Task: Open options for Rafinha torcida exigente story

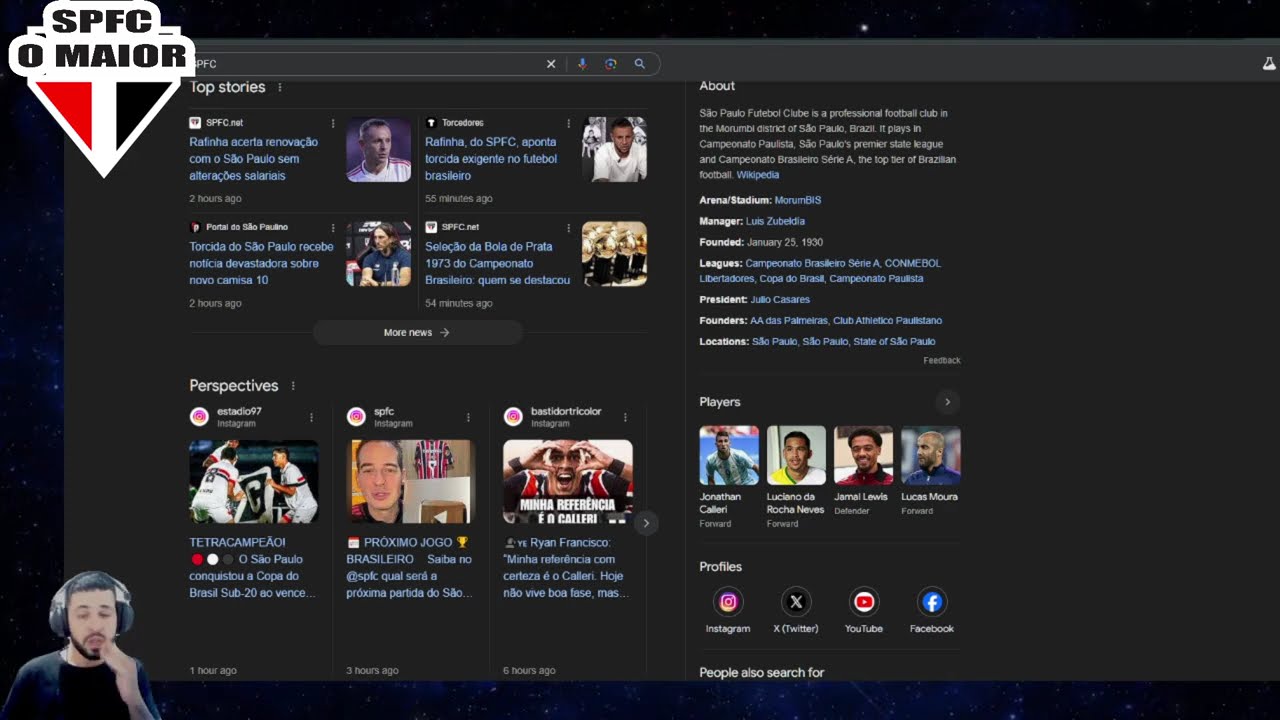Action: tap(569, 123)
